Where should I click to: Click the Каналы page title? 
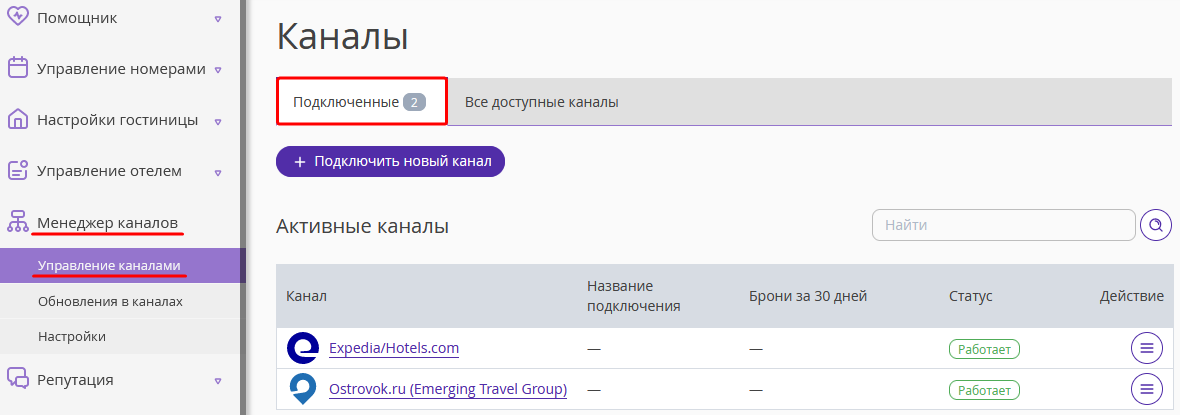click(x=342, y=36)
